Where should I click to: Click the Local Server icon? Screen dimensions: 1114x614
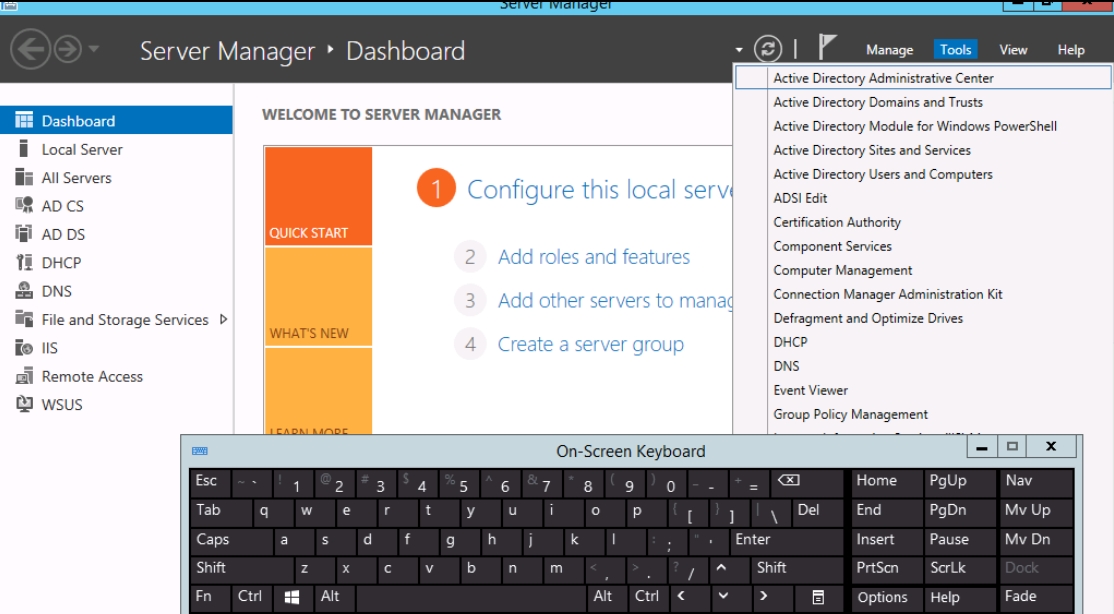pyautogui.click(x=23, y=149)
